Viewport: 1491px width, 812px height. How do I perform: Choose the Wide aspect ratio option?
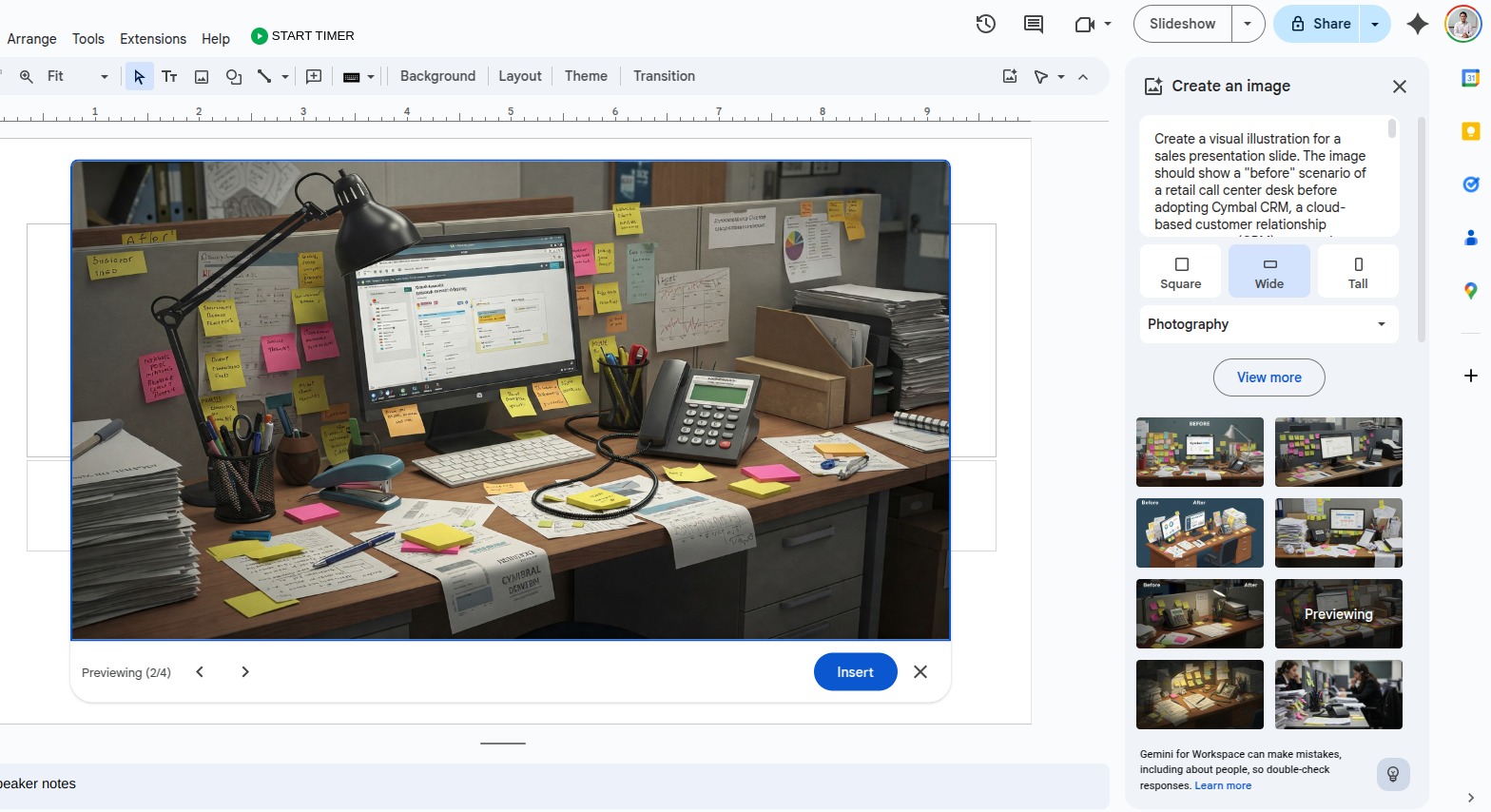(x=1268, y=272)
